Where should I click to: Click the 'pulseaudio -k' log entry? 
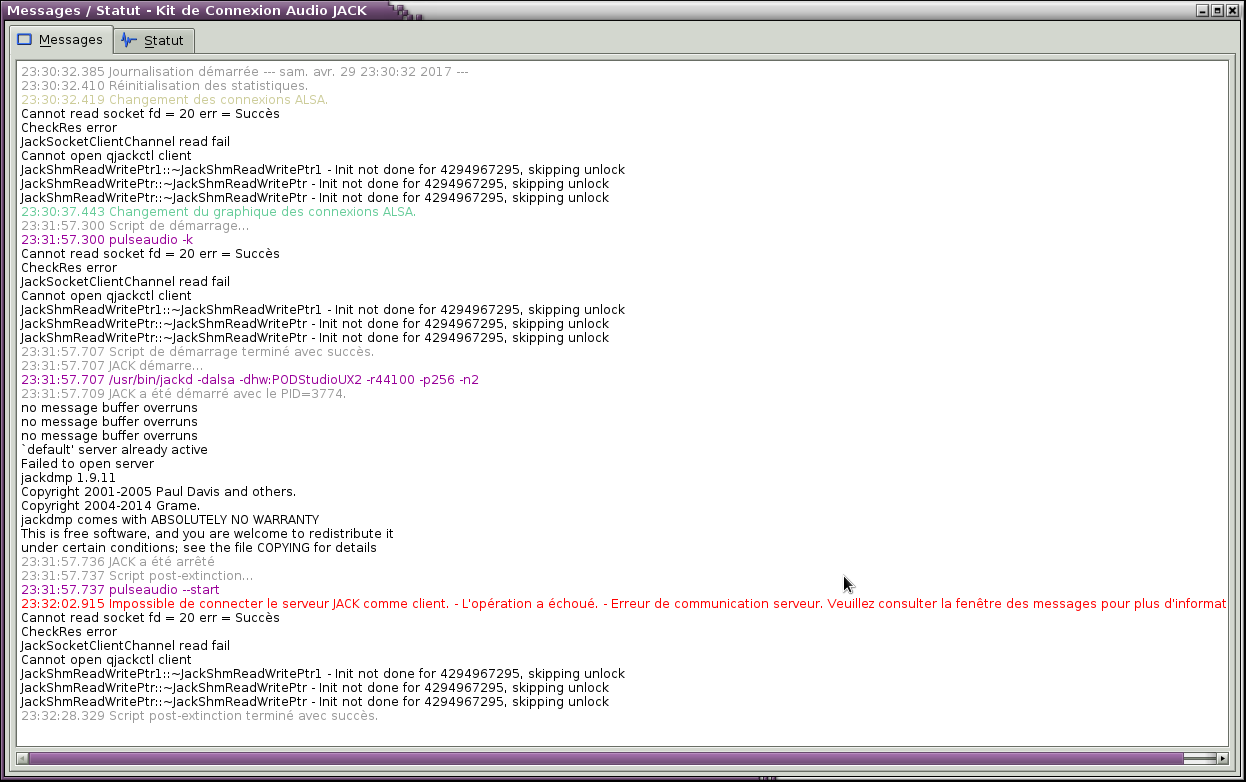click(107, 240)
